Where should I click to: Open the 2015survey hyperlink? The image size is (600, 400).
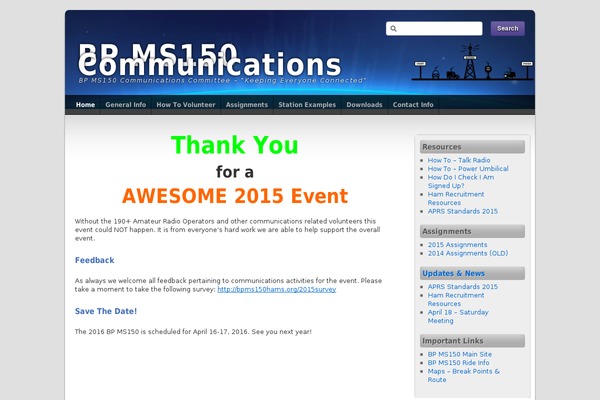(x=277, y=289)
